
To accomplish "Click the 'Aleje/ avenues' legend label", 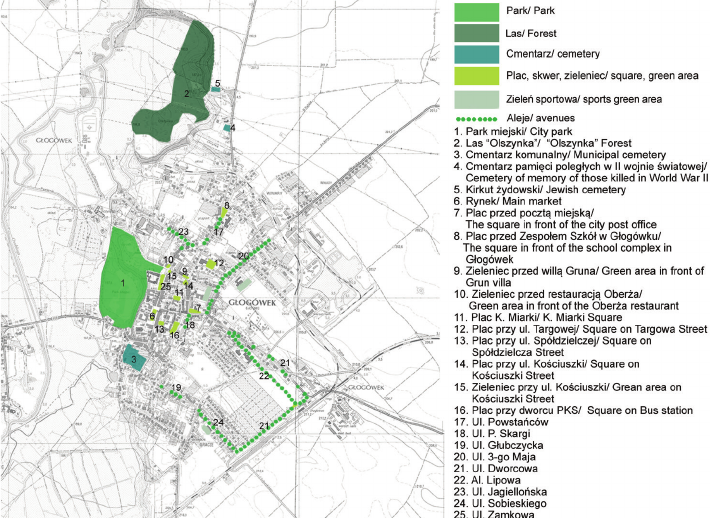I will pyautogui.click(x=541, y=118).
